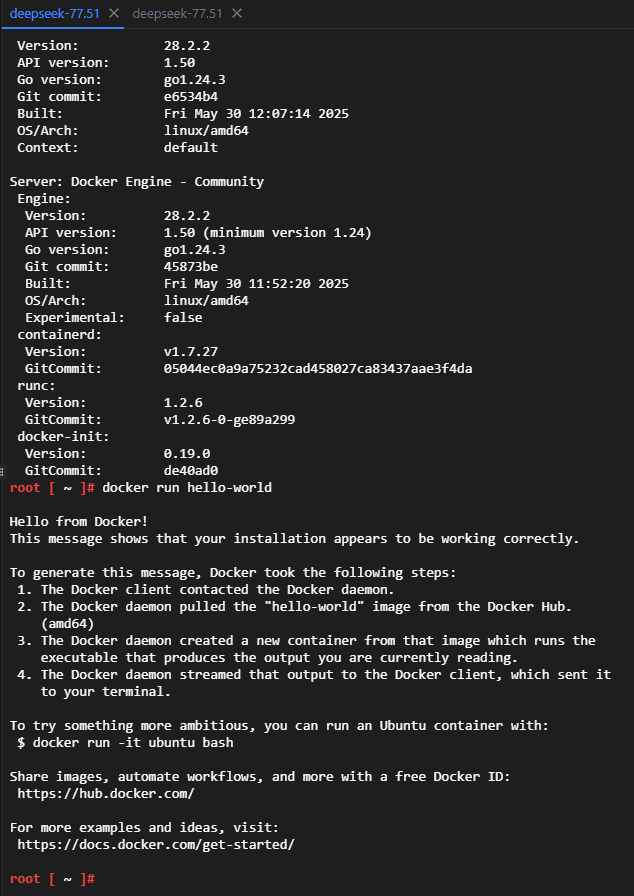
Task: Click the runc GitCommit value v1.2.6-0-ge89a299
Action: point(229,419)
